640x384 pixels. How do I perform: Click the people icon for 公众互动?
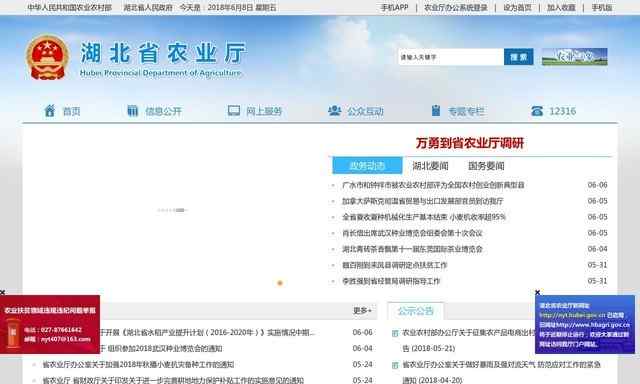pos(335,111)
